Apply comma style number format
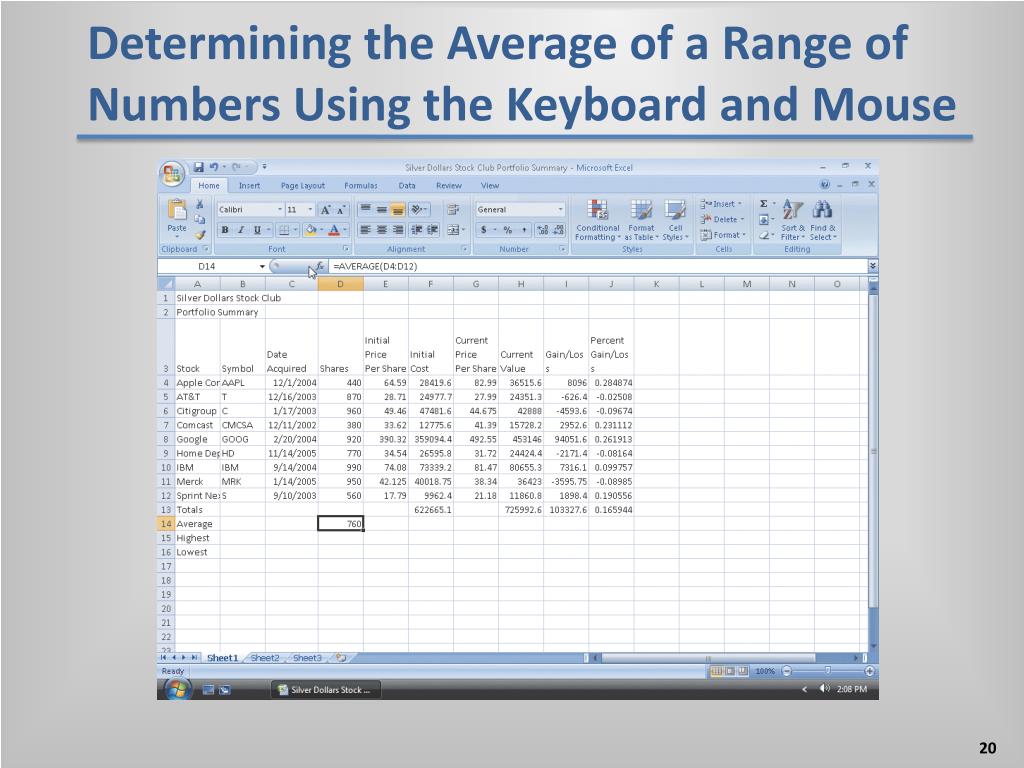 tap(524, 230)
